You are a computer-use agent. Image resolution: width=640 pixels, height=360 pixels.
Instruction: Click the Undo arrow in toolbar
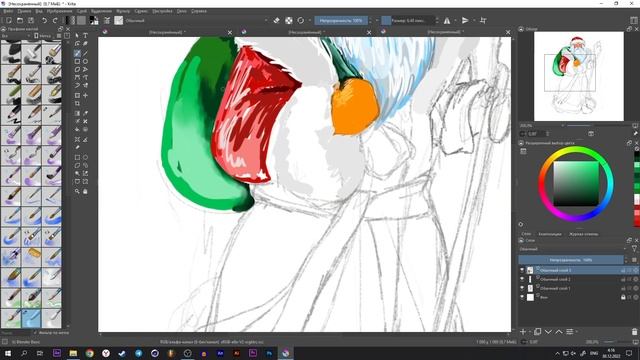tap(44, 20)
